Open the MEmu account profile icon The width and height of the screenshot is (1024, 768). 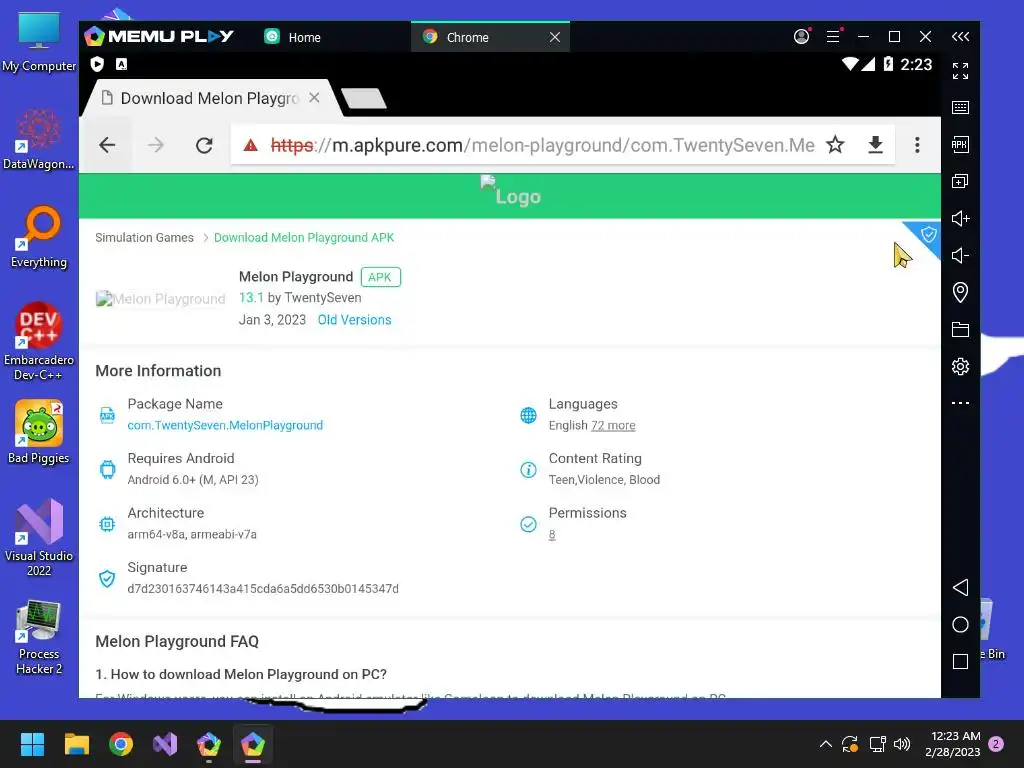pos(802,37)
